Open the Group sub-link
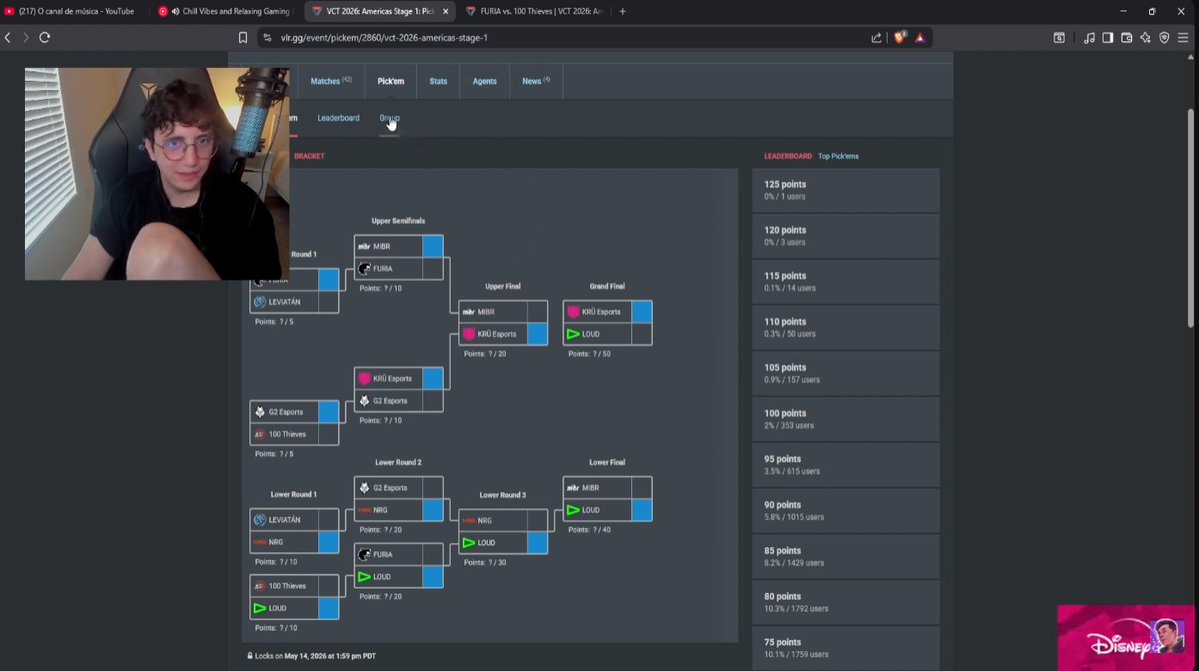Screen dimensions: 1199x671 coord(389,118)
